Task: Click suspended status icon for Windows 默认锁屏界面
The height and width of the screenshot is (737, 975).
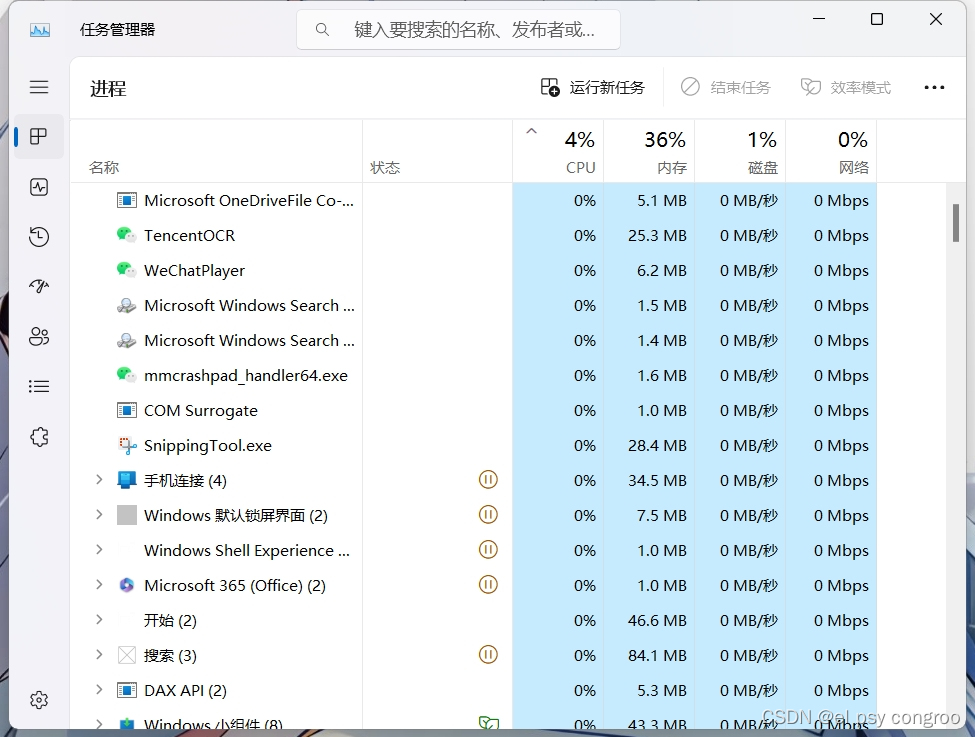Action: click(x=488, y=514)
